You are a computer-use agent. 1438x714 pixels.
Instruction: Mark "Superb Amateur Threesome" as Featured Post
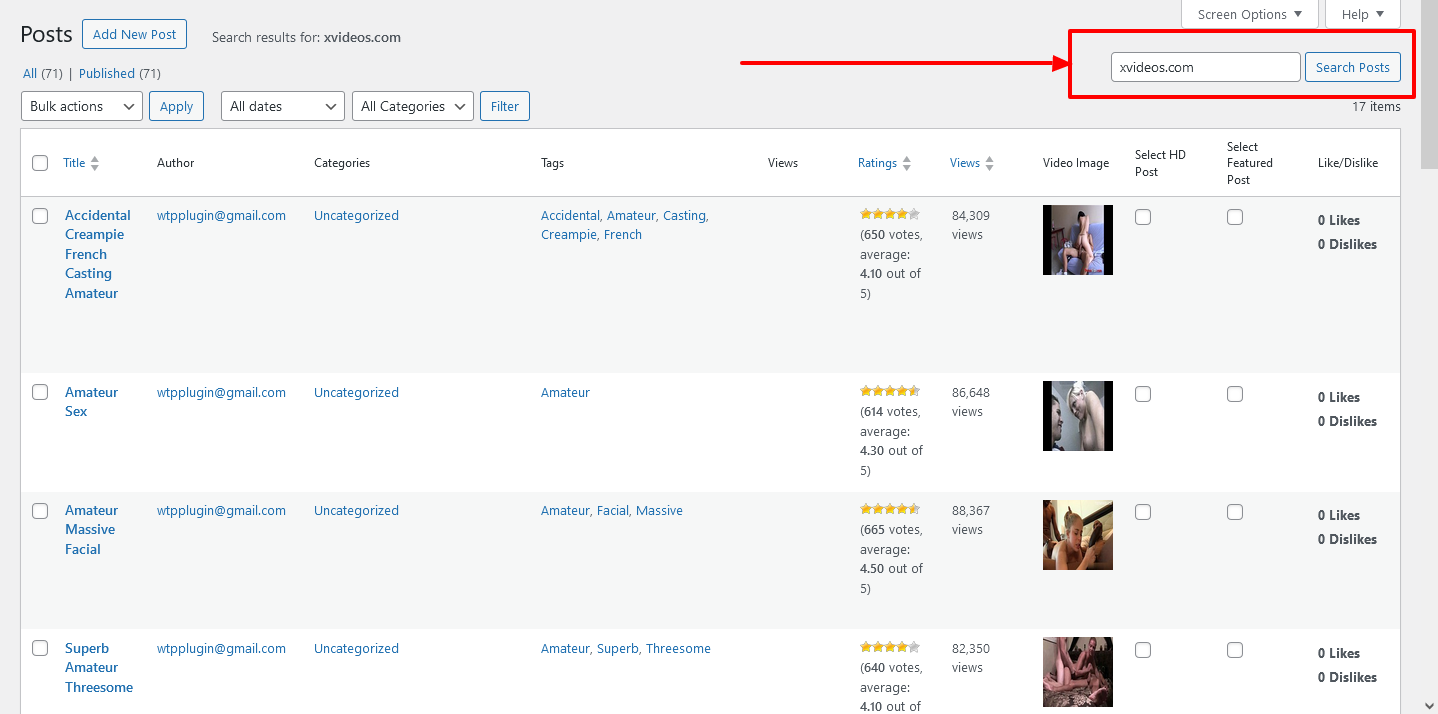[1235, 649]
